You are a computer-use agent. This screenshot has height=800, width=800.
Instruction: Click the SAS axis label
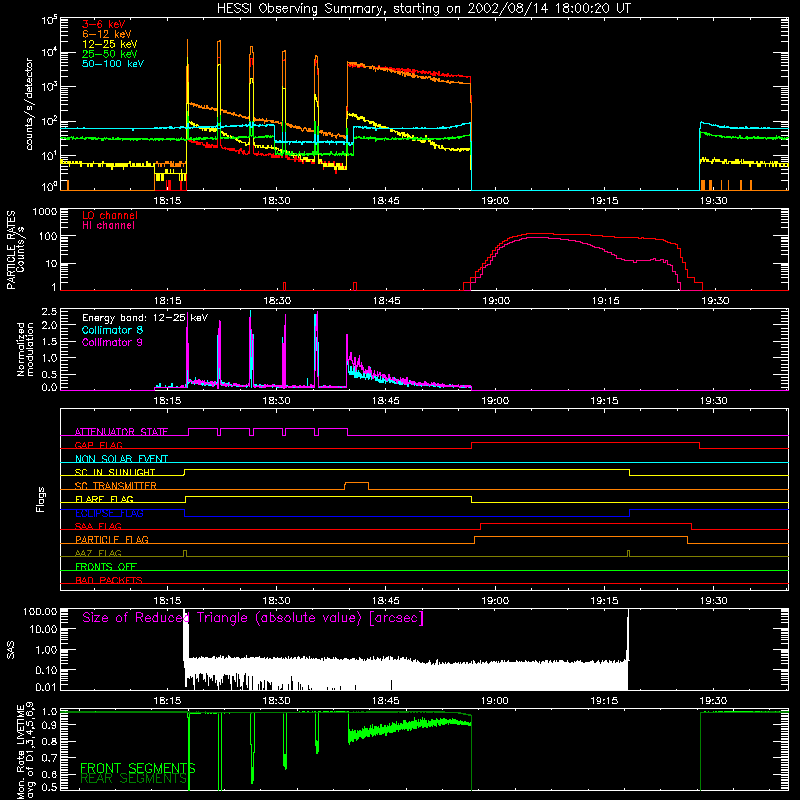11,650
